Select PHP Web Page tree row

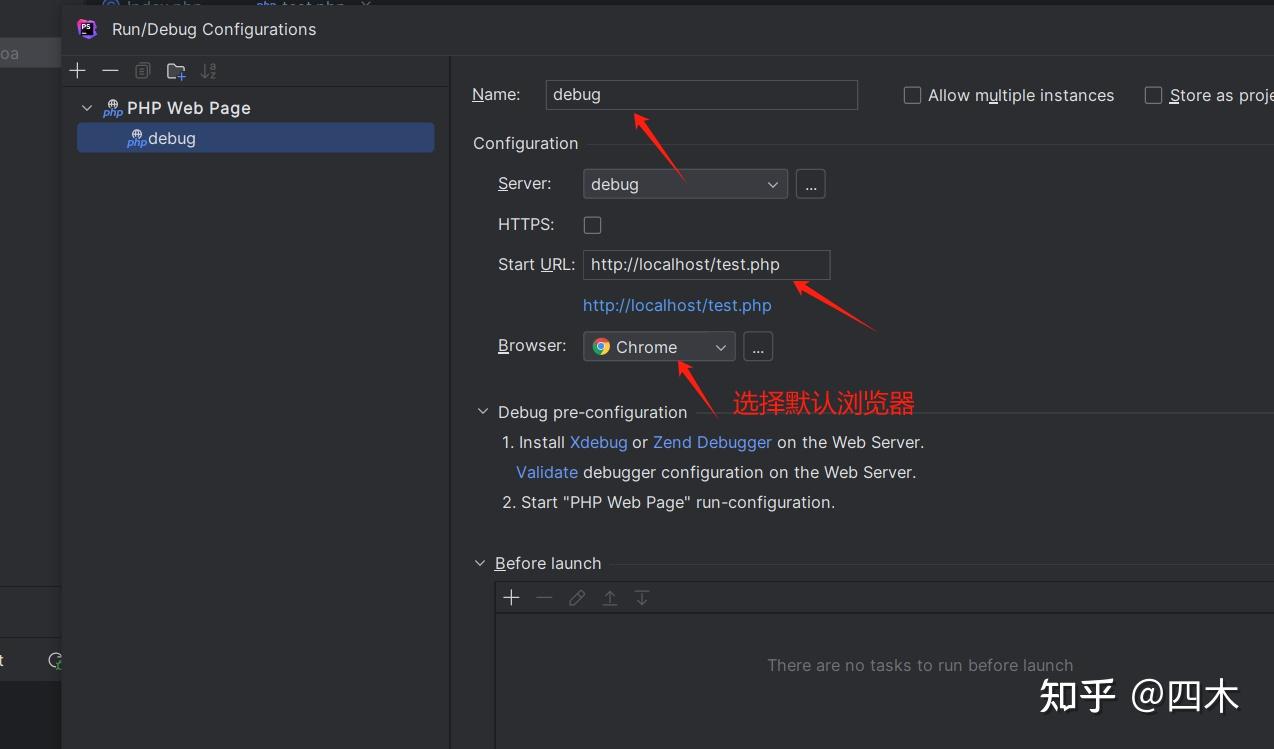(256, 108)
